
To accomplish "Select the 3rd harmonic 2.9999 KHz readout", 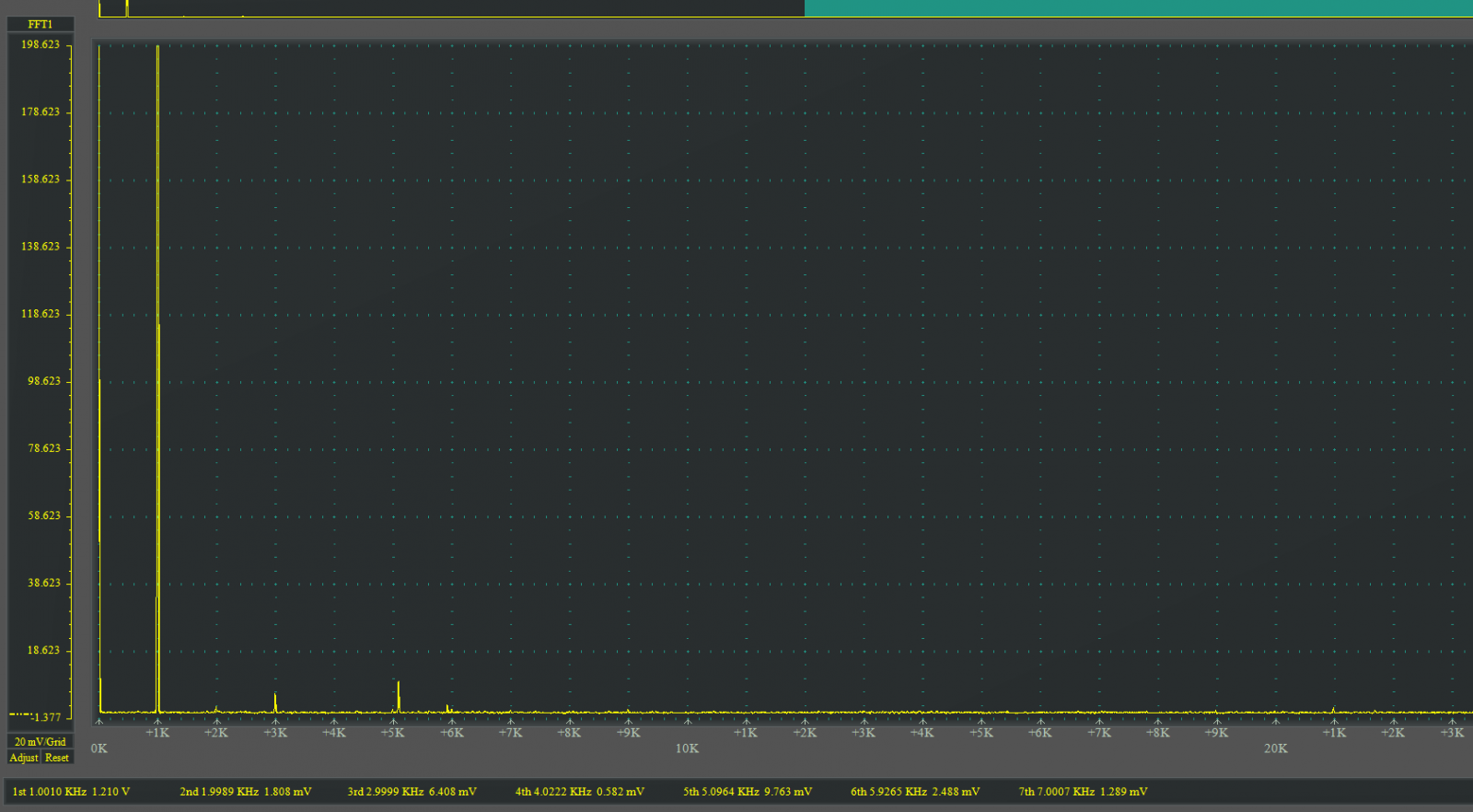I will coord(412,792).
